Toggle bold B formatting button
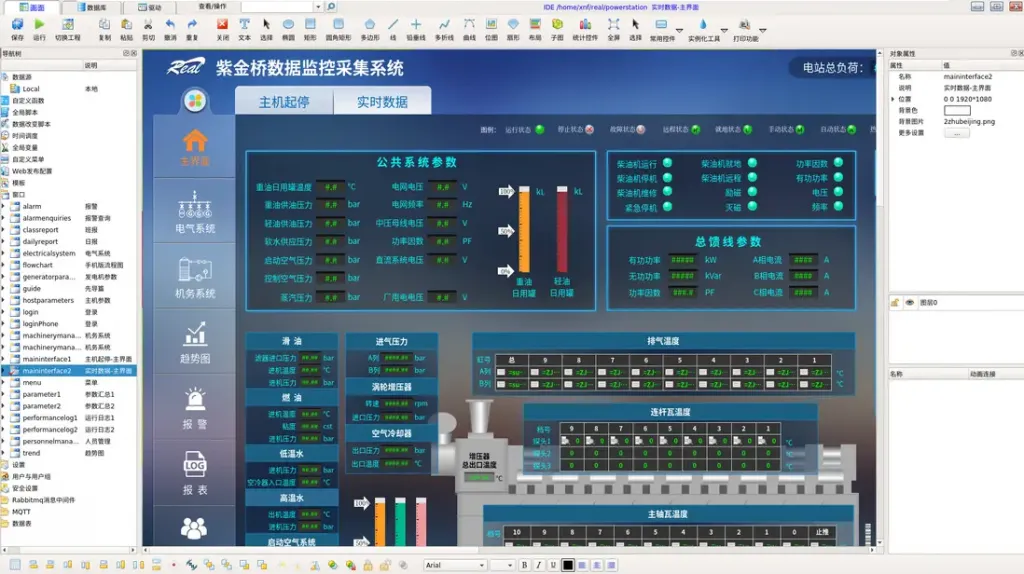 [x=524, y=565]
